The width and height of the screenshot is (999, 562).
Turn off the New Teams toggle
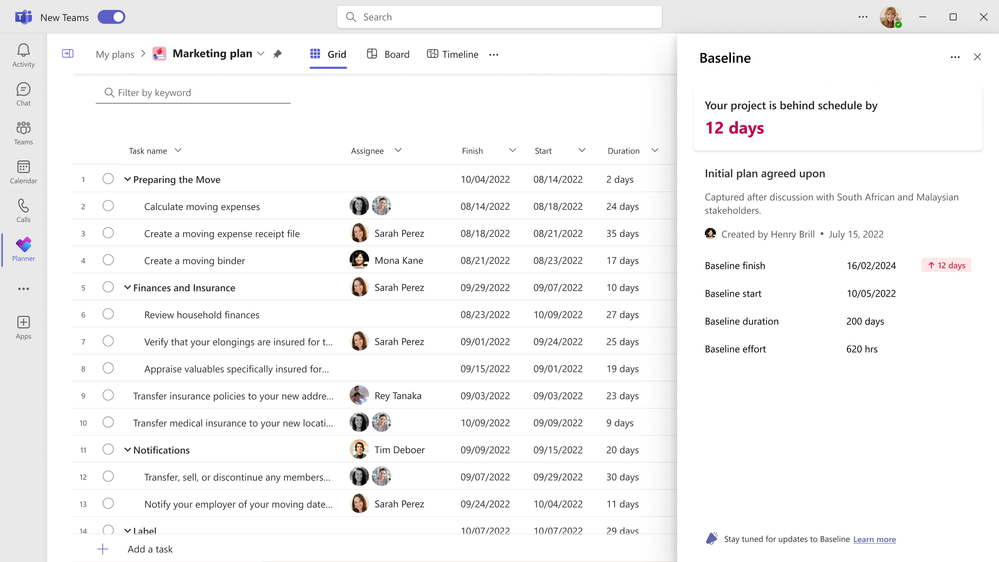[111, 17]
